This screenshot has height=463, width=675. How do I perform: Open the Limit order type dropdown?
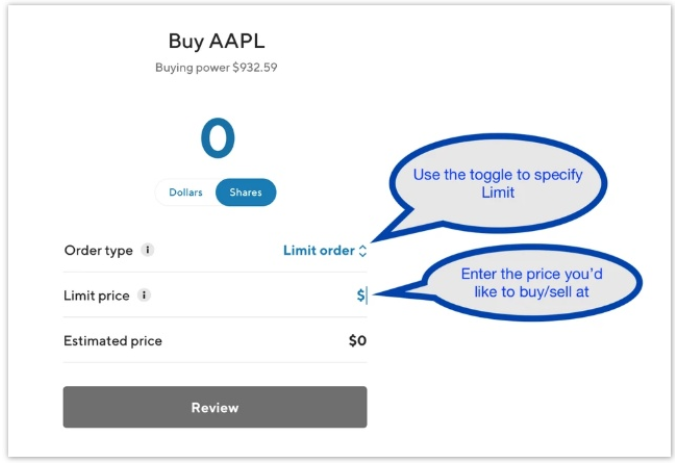point(319,251)
